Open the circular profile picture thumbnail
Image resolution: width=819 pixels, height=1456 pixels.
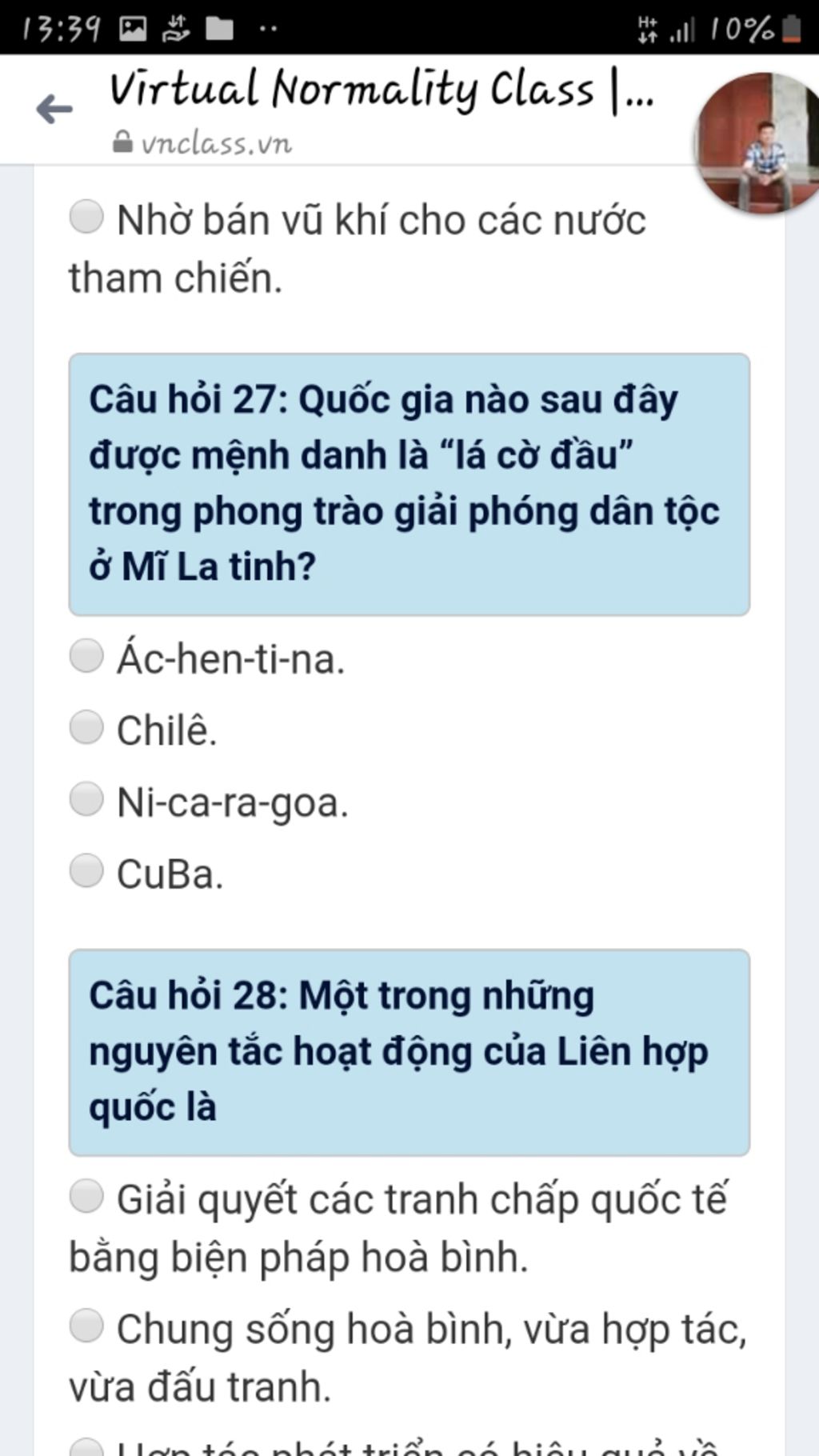pyautogui.click(x=757, y=142)
